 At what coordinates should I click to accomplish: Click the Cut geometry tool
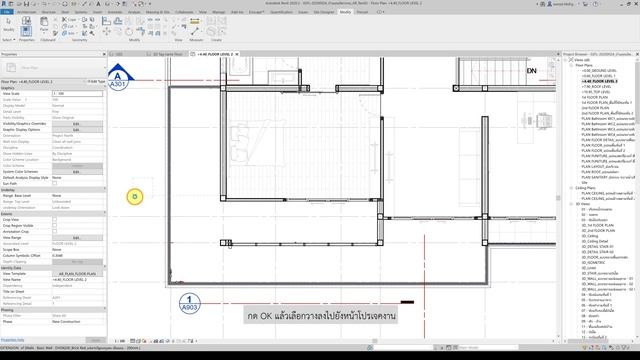tap(68, 26)
